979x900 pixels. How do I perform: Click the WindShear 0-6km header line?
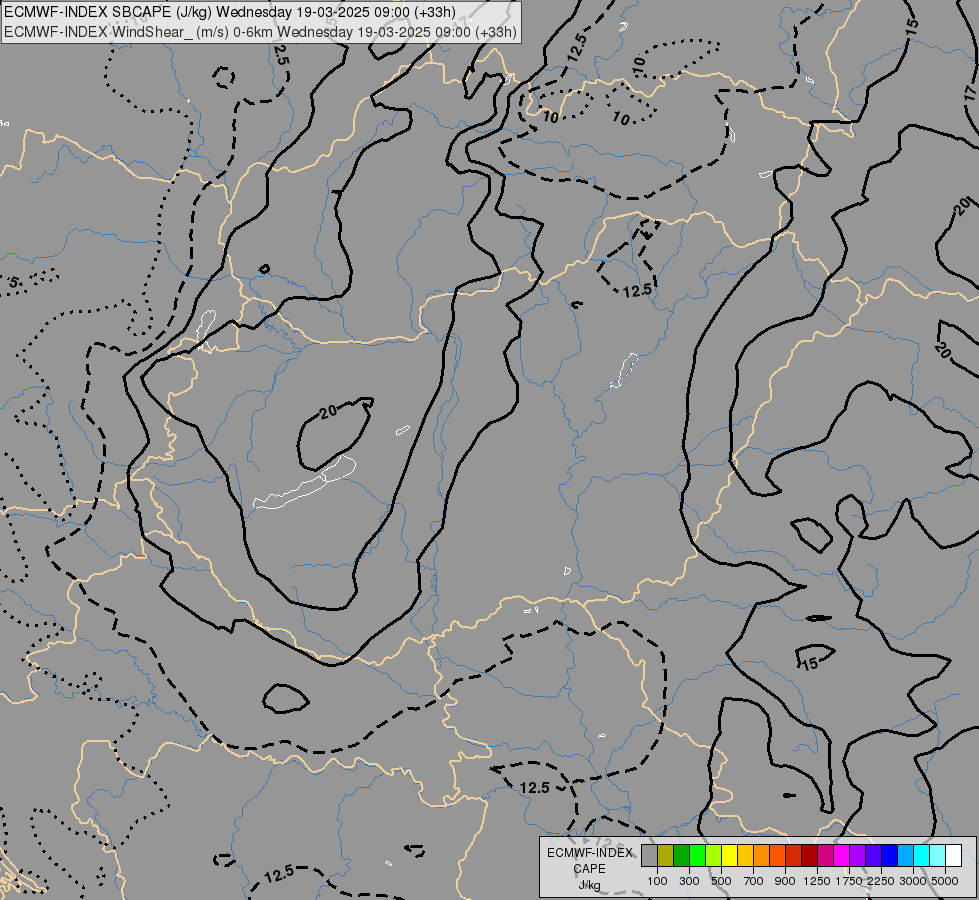[x=260, y=31]
